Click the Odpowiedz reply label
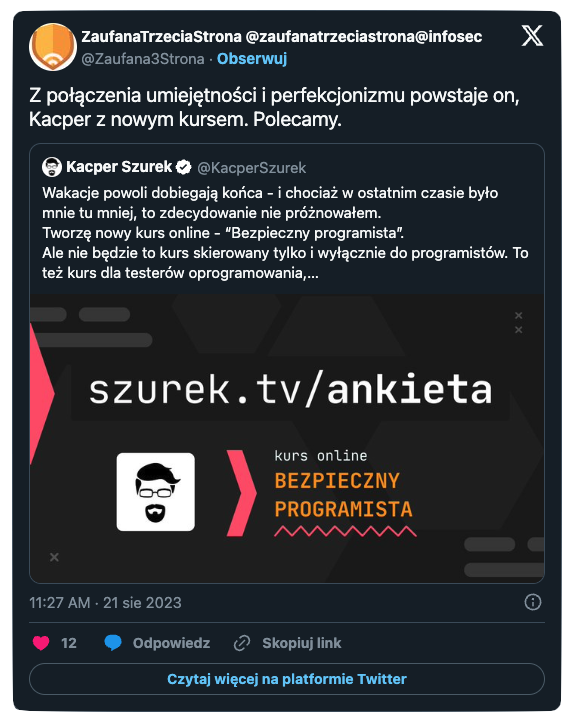The width and height of the screenshot is (575, 724). click(171, 643)
